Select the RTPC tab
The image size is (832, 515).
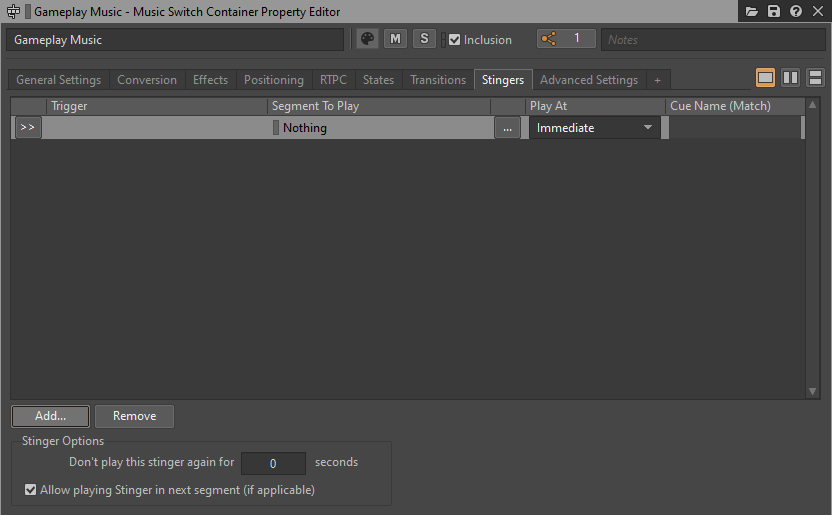tap(333, 80)
